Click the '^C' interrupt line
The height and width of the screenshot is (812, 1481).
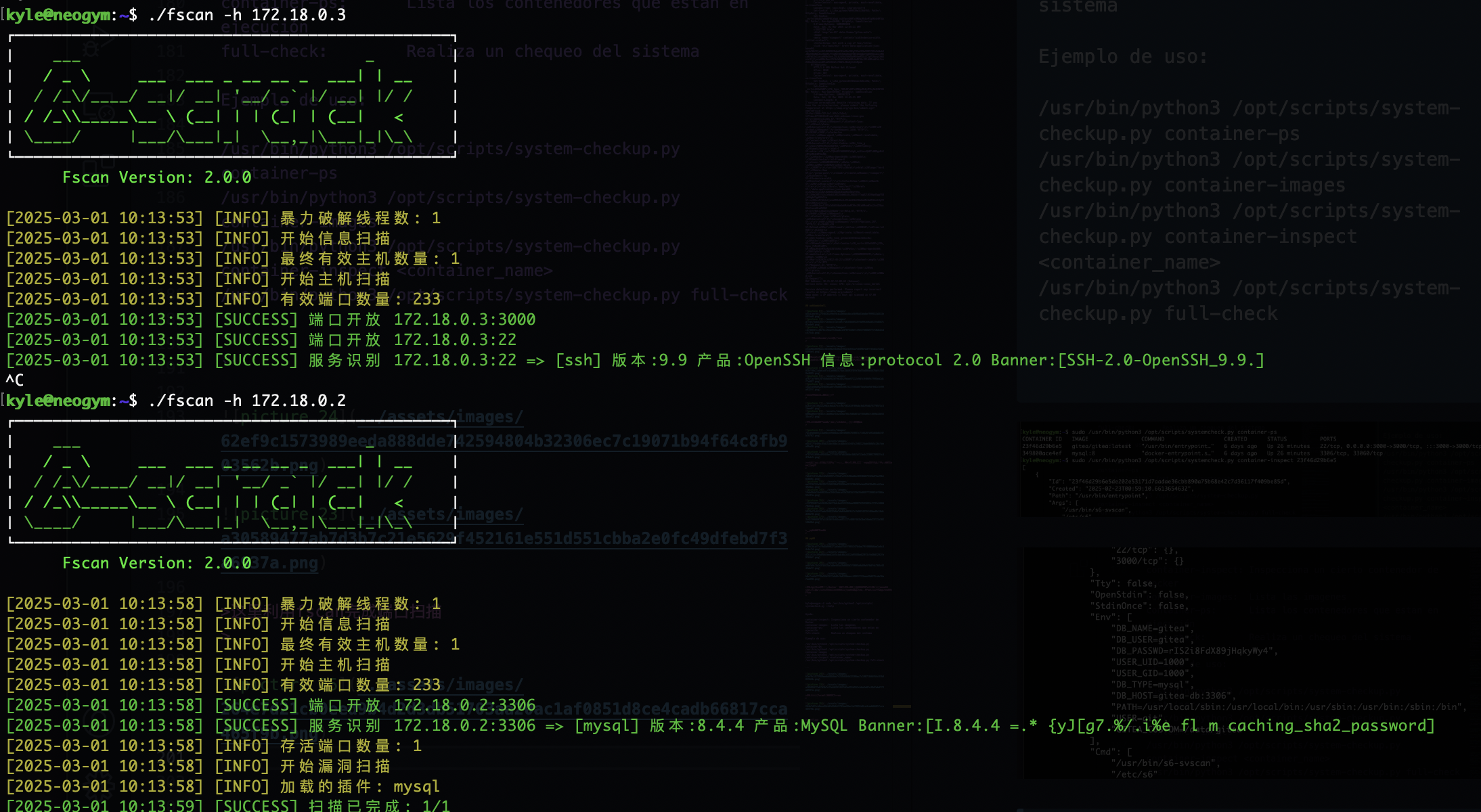[x=14, y=380]
